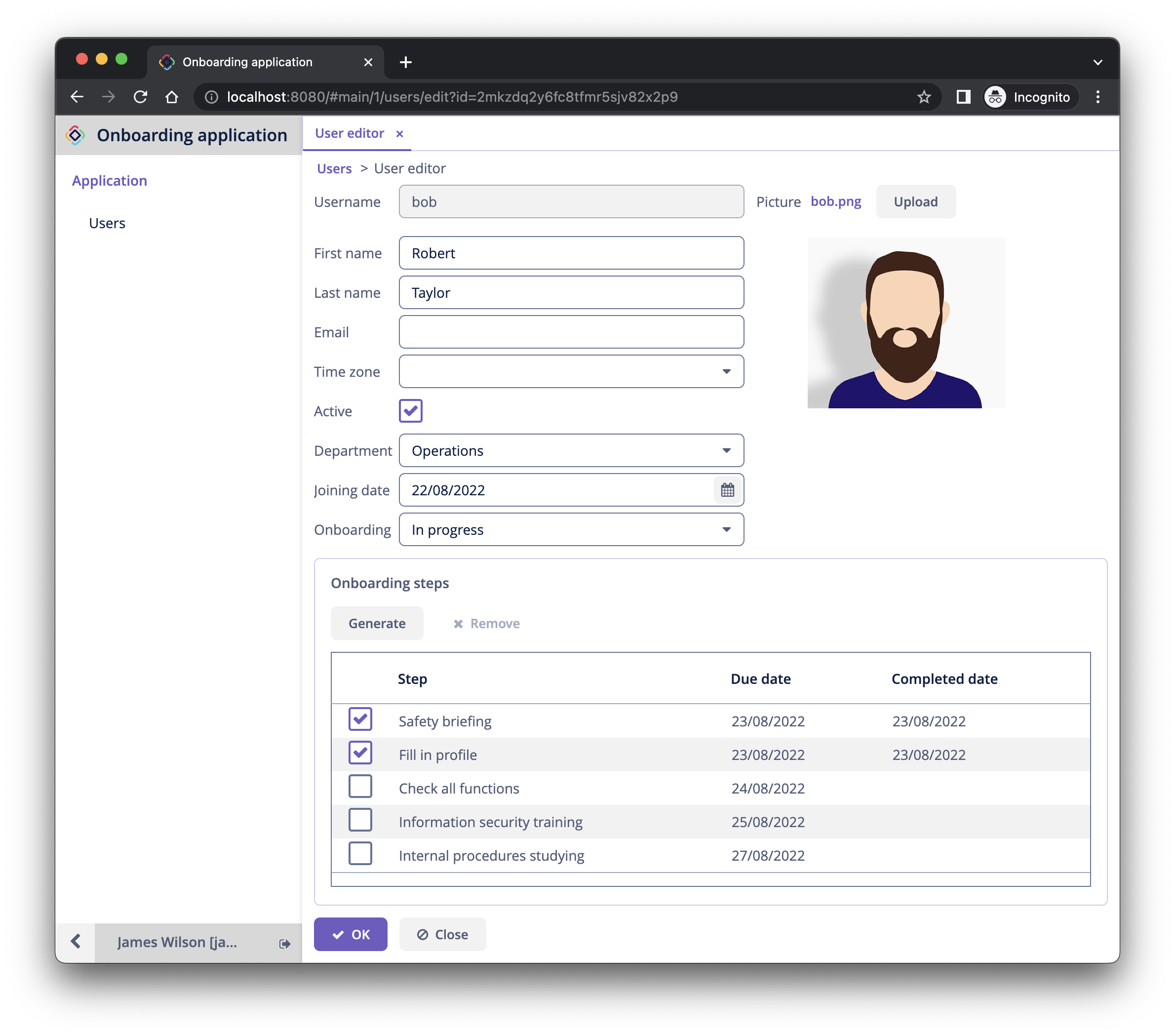This screenshot has height=1036, width=1175.
Task: Select the Application menu section
Action: click(109, 181)
